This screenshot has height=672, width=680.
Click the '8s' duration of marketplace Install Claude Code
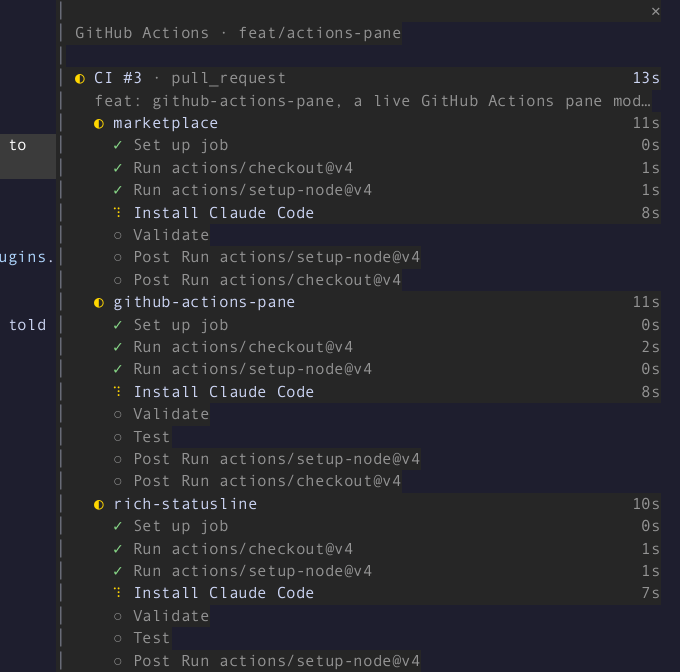click(651, 213)
